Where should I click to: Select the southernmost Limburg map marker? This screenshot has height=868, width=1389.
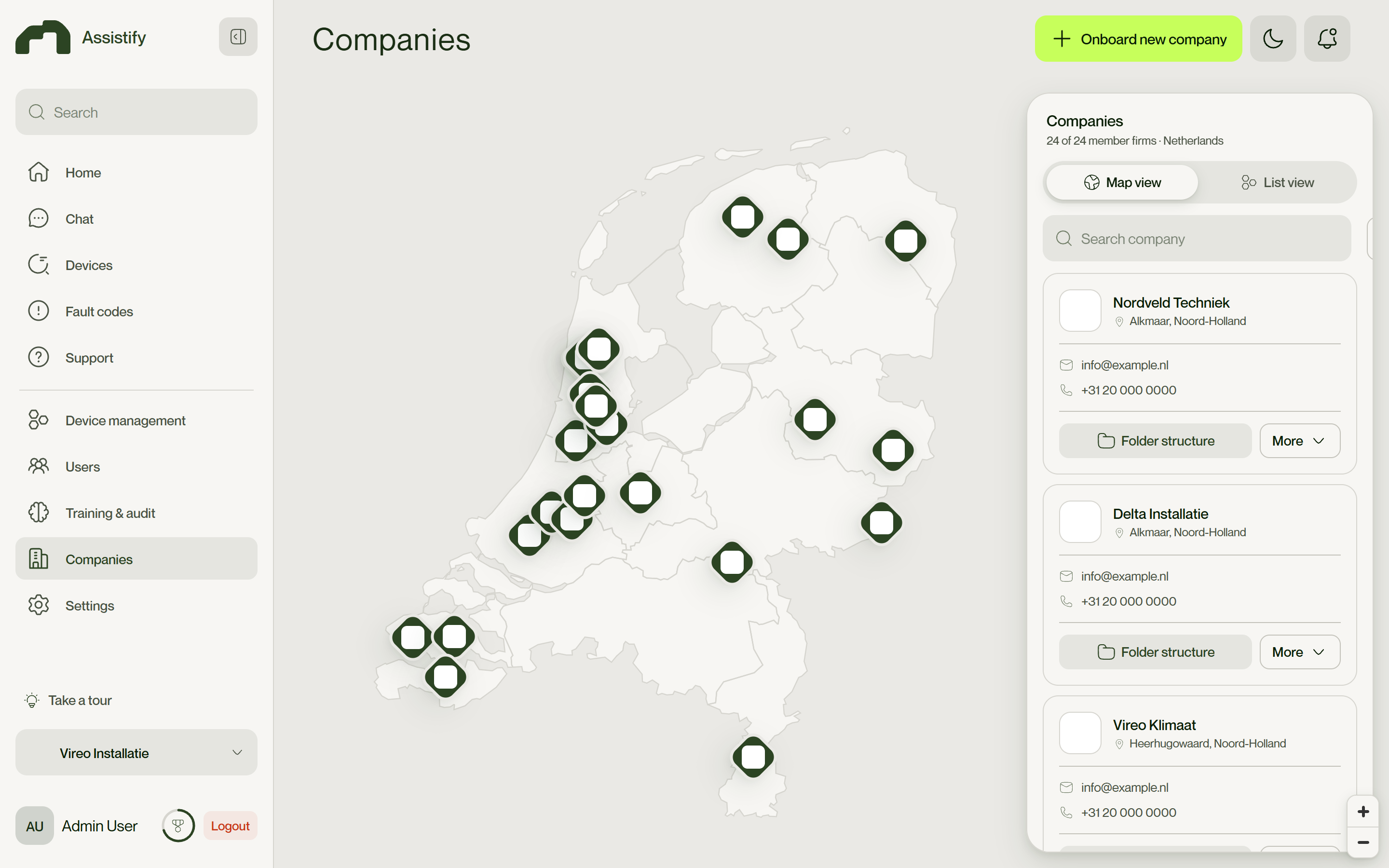753,757
